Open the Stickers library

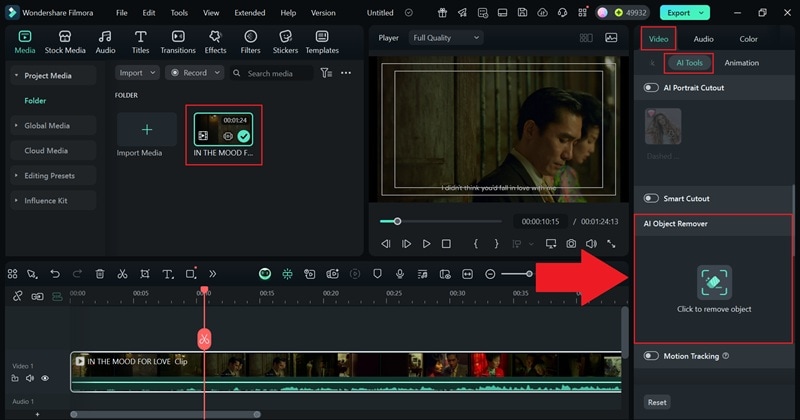click(285, 42)
